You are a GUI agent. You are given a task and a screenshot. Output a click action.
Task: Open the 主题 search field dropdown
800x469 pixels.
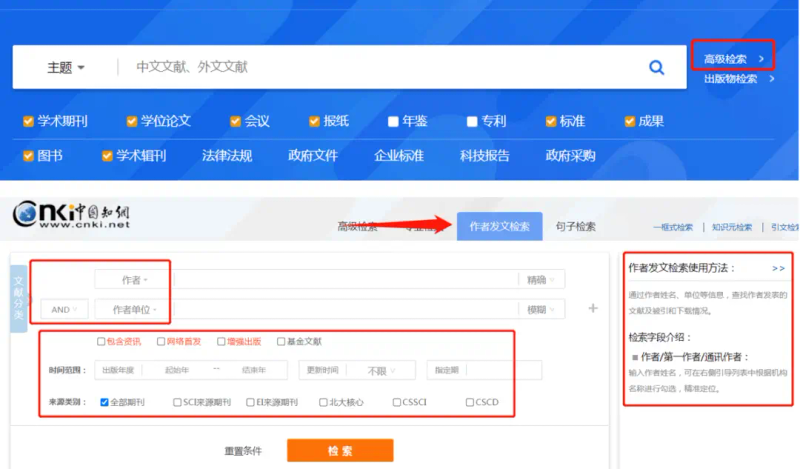[x=66, y=67]
